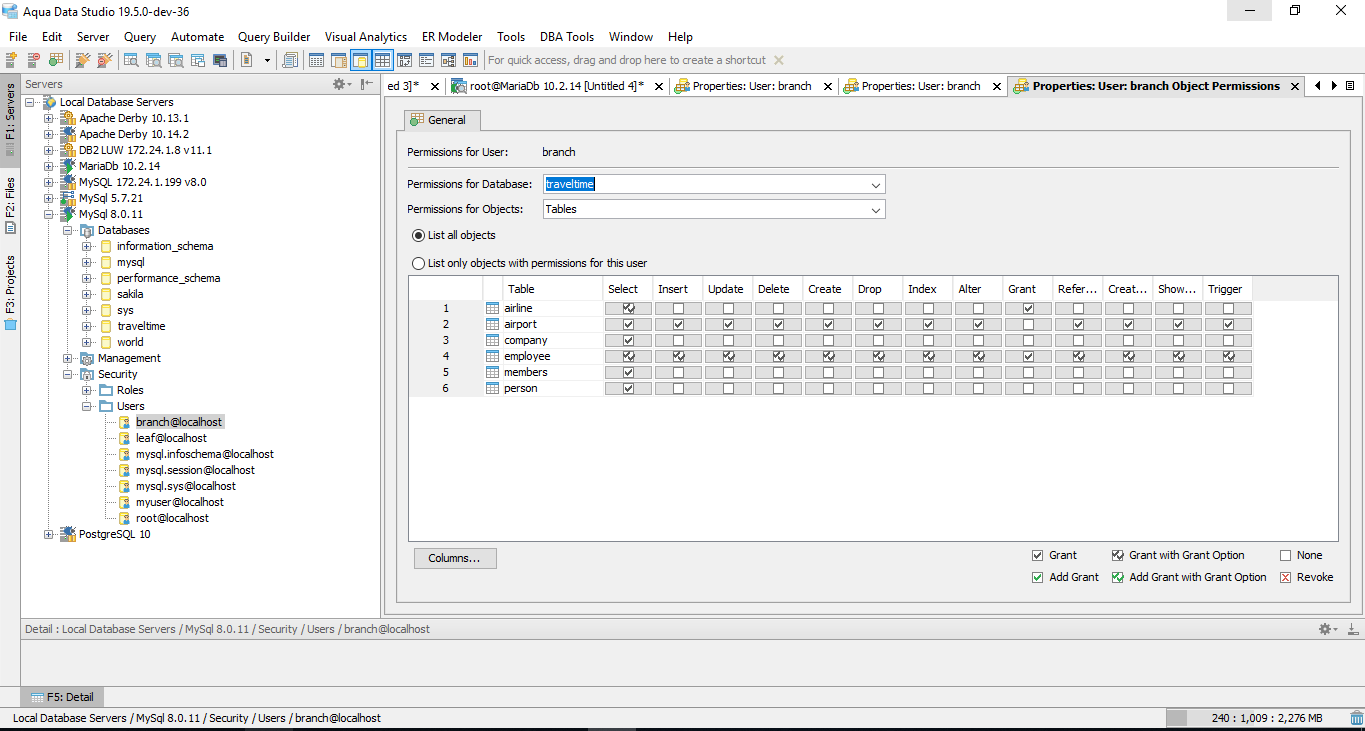Click the DB2 LUW server icon
Viewport: 1365px width, 731px height.
(68, 150)
